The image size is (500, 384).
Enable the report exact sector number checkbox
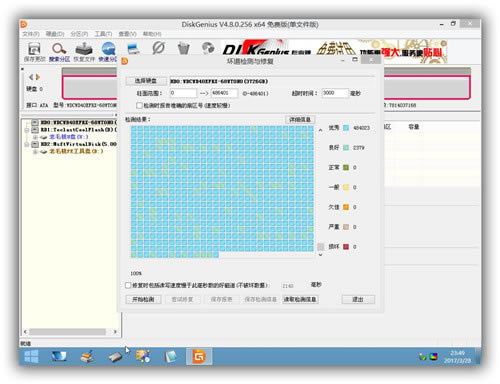tap(139, 105)
